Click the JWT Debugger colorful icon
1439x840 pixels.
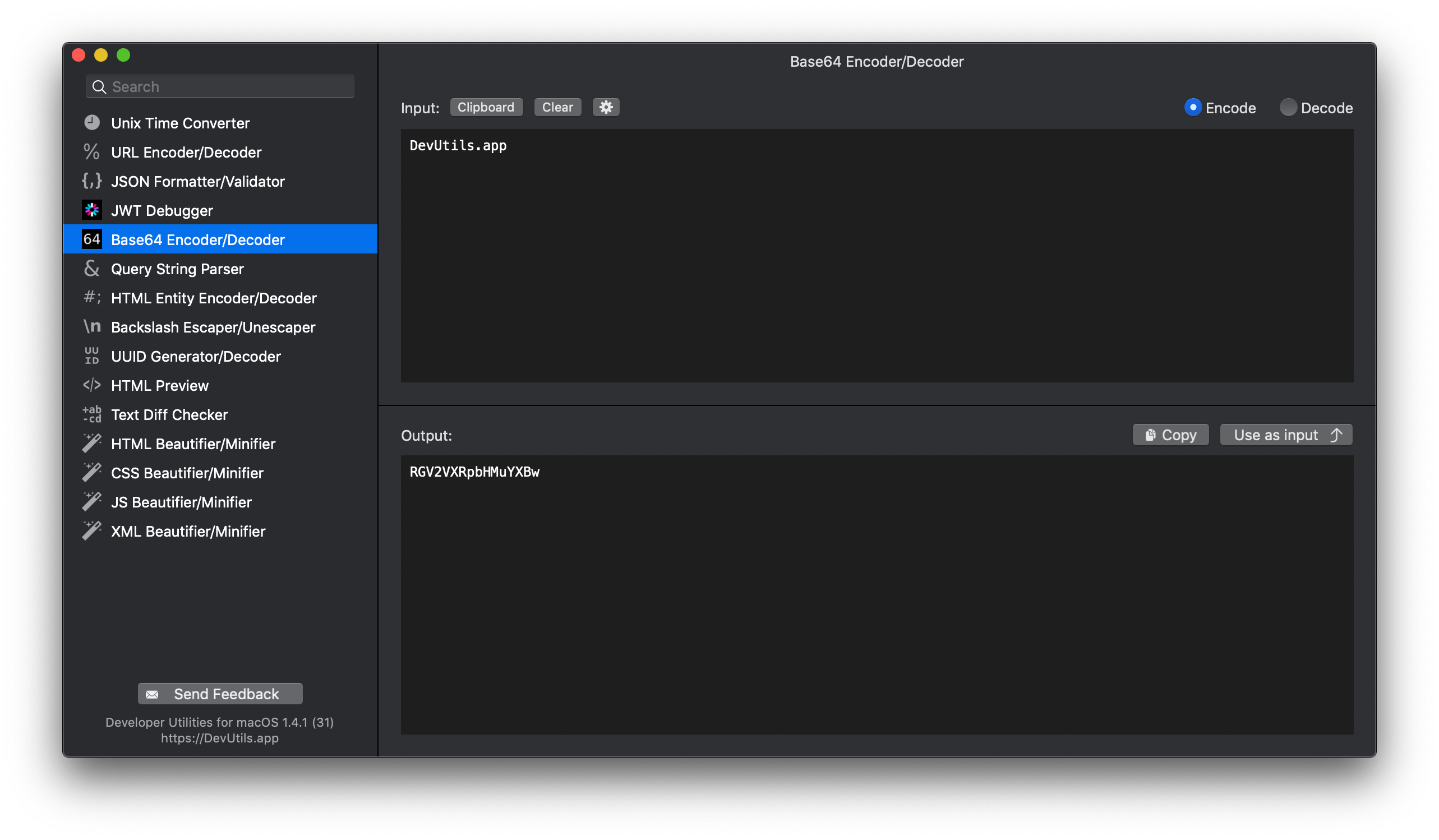pyautogui.click(x=92, y=210)
